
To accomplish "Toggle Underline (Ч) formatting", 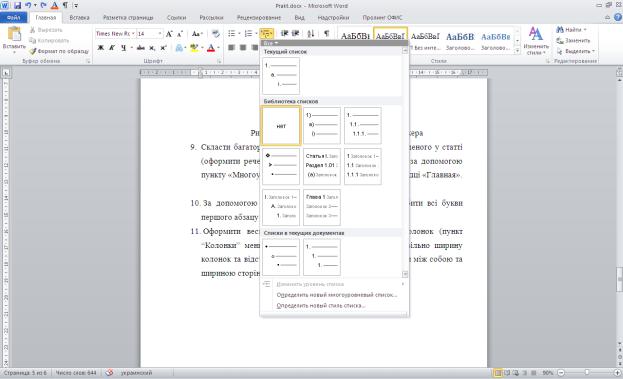I will coord(124,48).
